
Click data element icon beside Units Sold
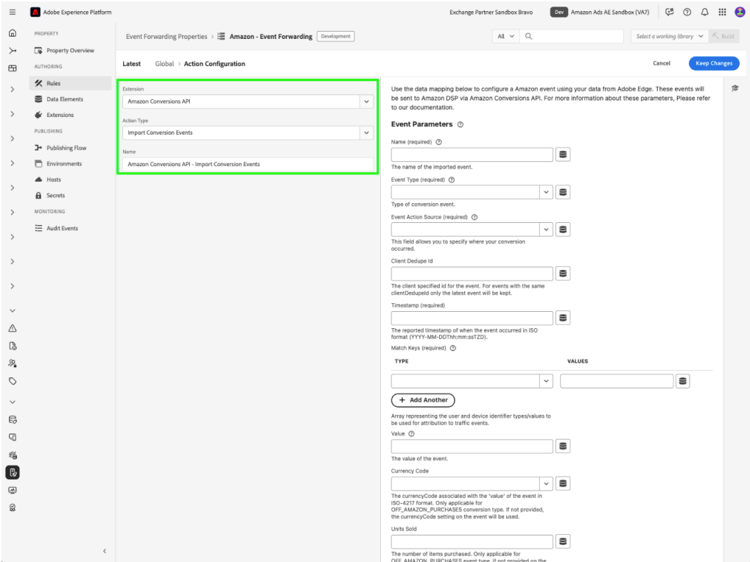coord(563,541)
